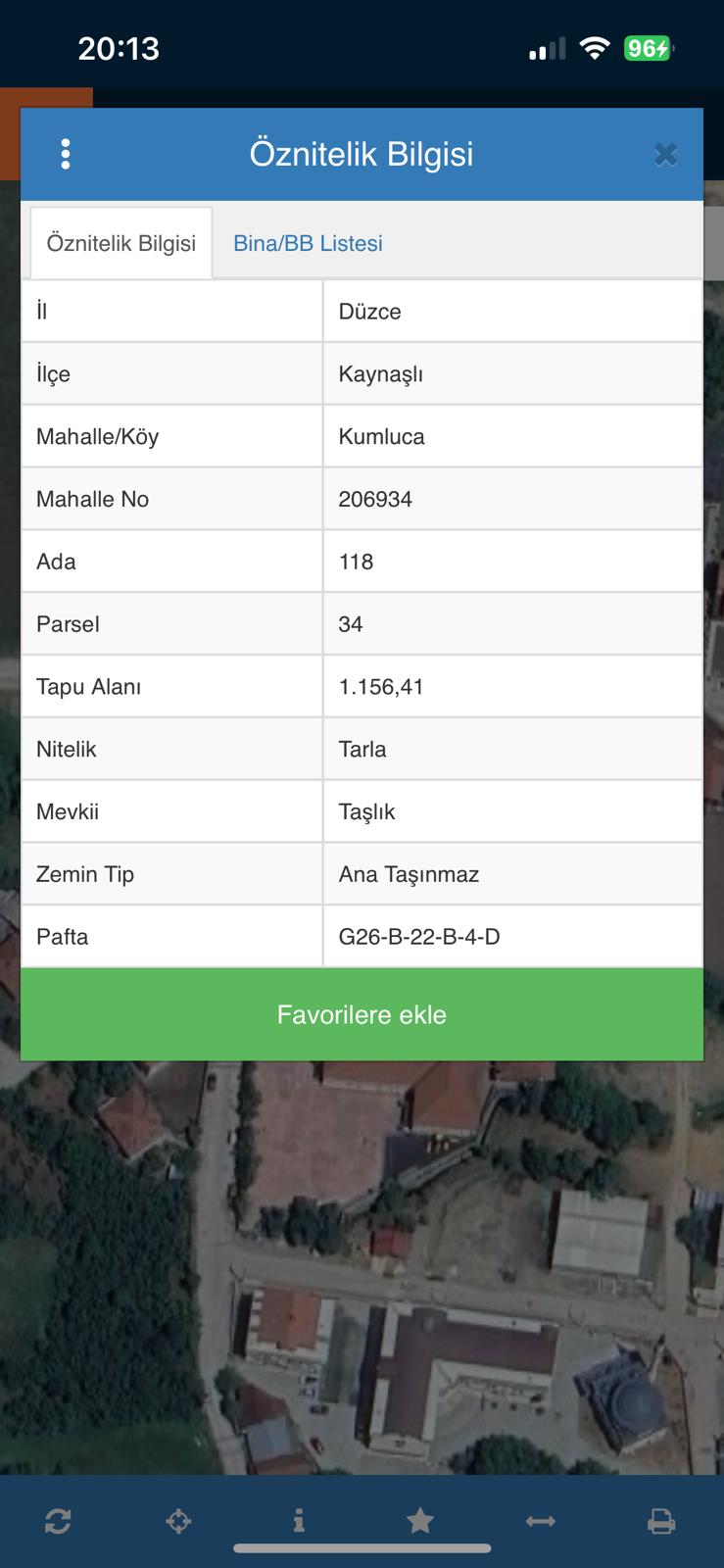Tap the Düzce value in İl row

pyautogui.click(x=369, y=312)
